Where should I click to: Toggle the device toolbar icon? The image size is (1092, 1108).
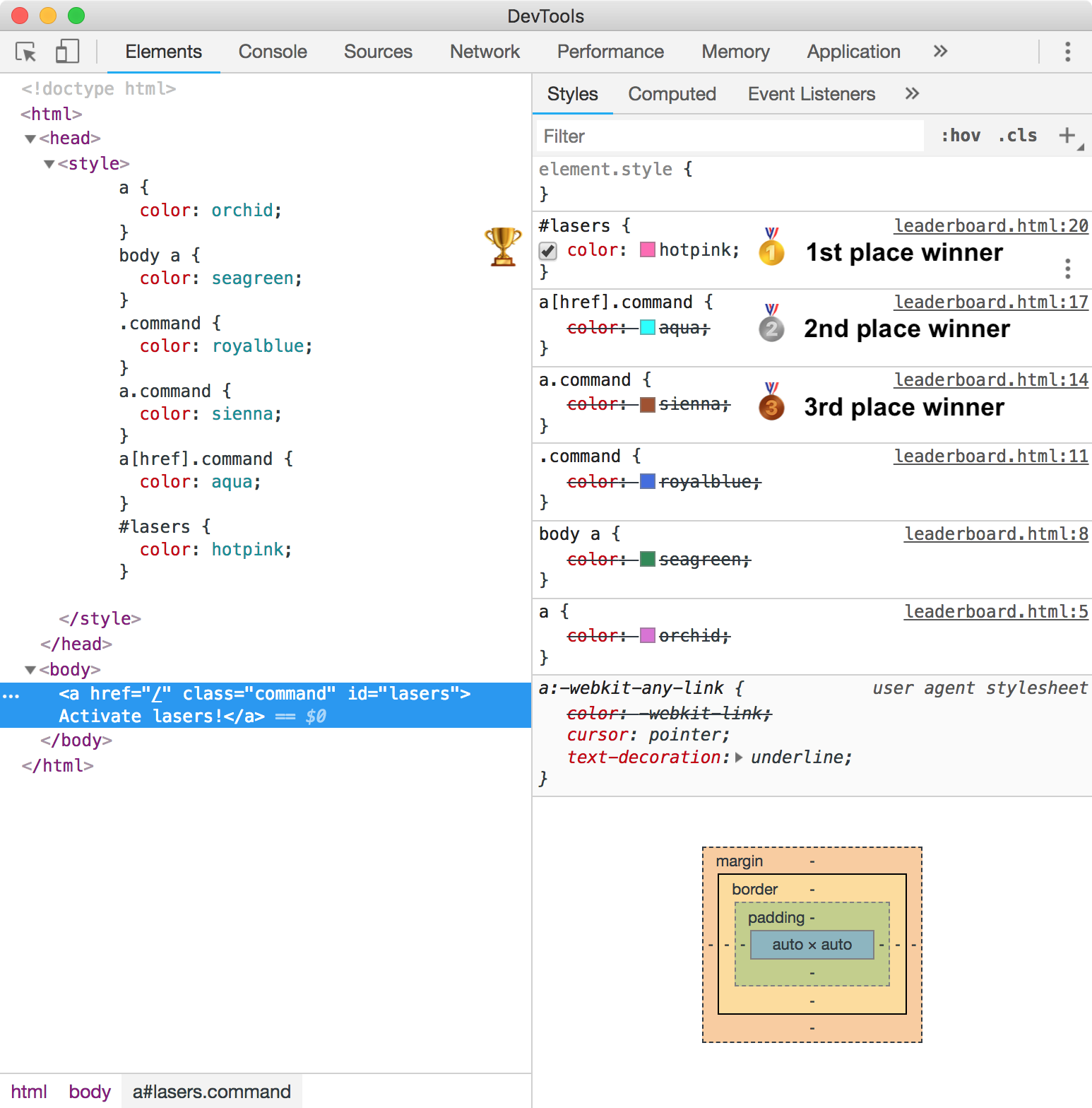[67, 52]
